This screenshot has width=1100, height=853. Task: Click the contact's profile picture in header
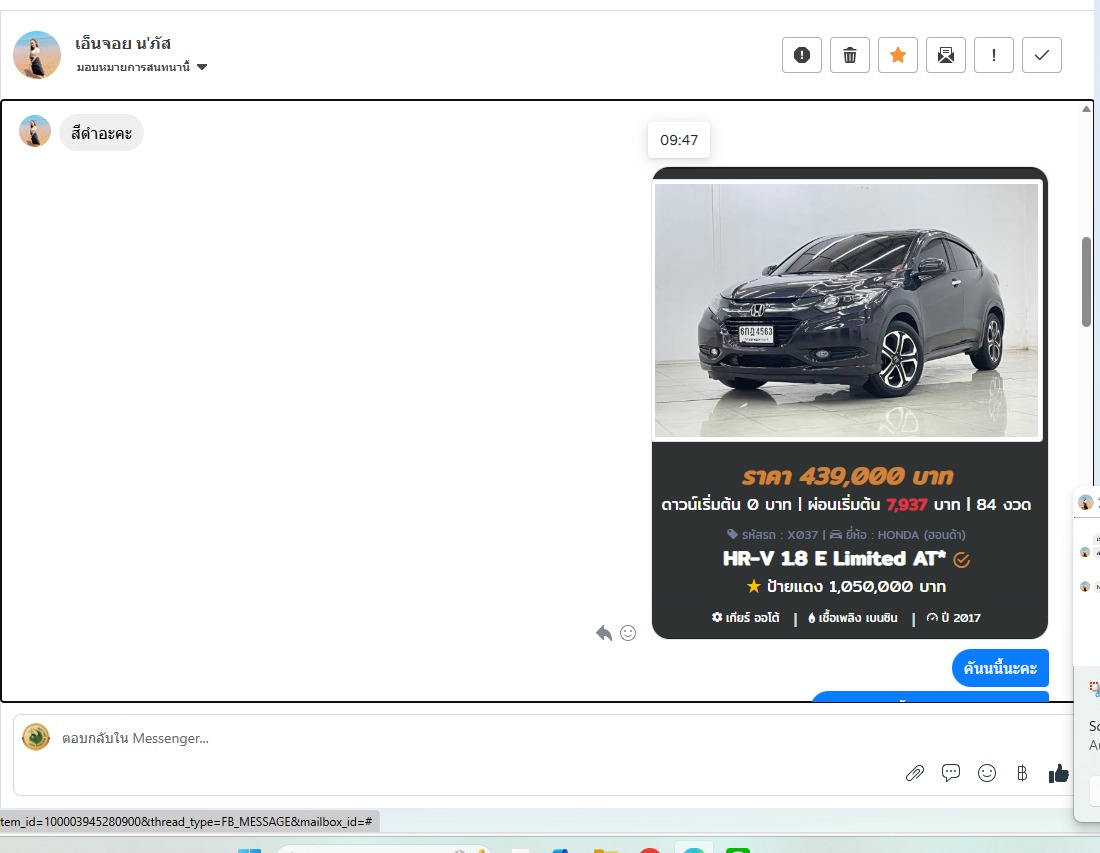coord(37,54)
